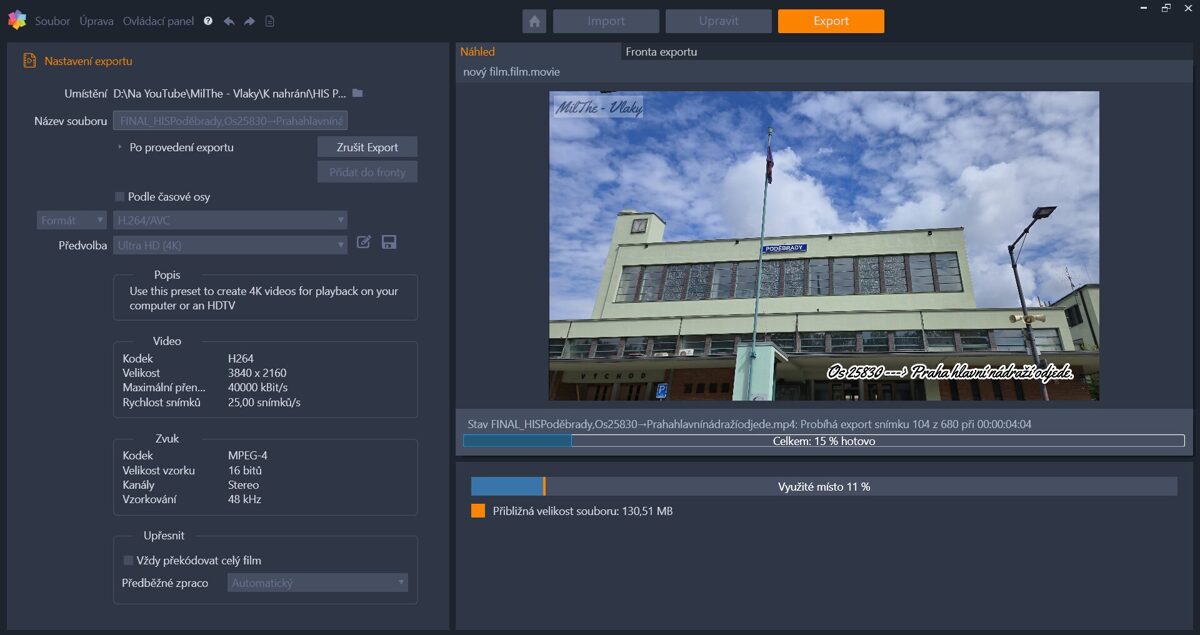This screenshot has height=635, width=1200.
Task: Open the Soubor menu
Action: [52, 20]
